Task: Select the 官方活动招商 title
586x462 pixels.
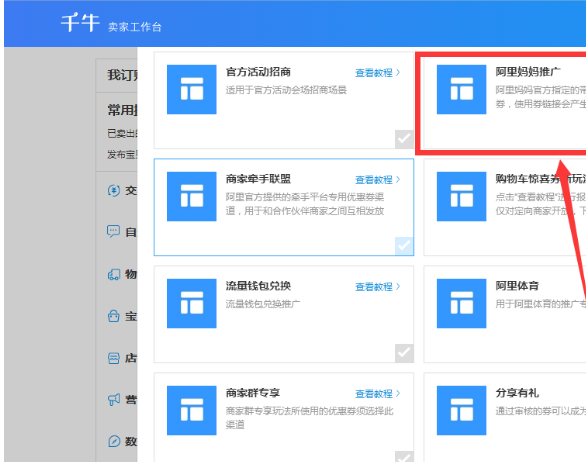Action: click(x=258, y=72)
